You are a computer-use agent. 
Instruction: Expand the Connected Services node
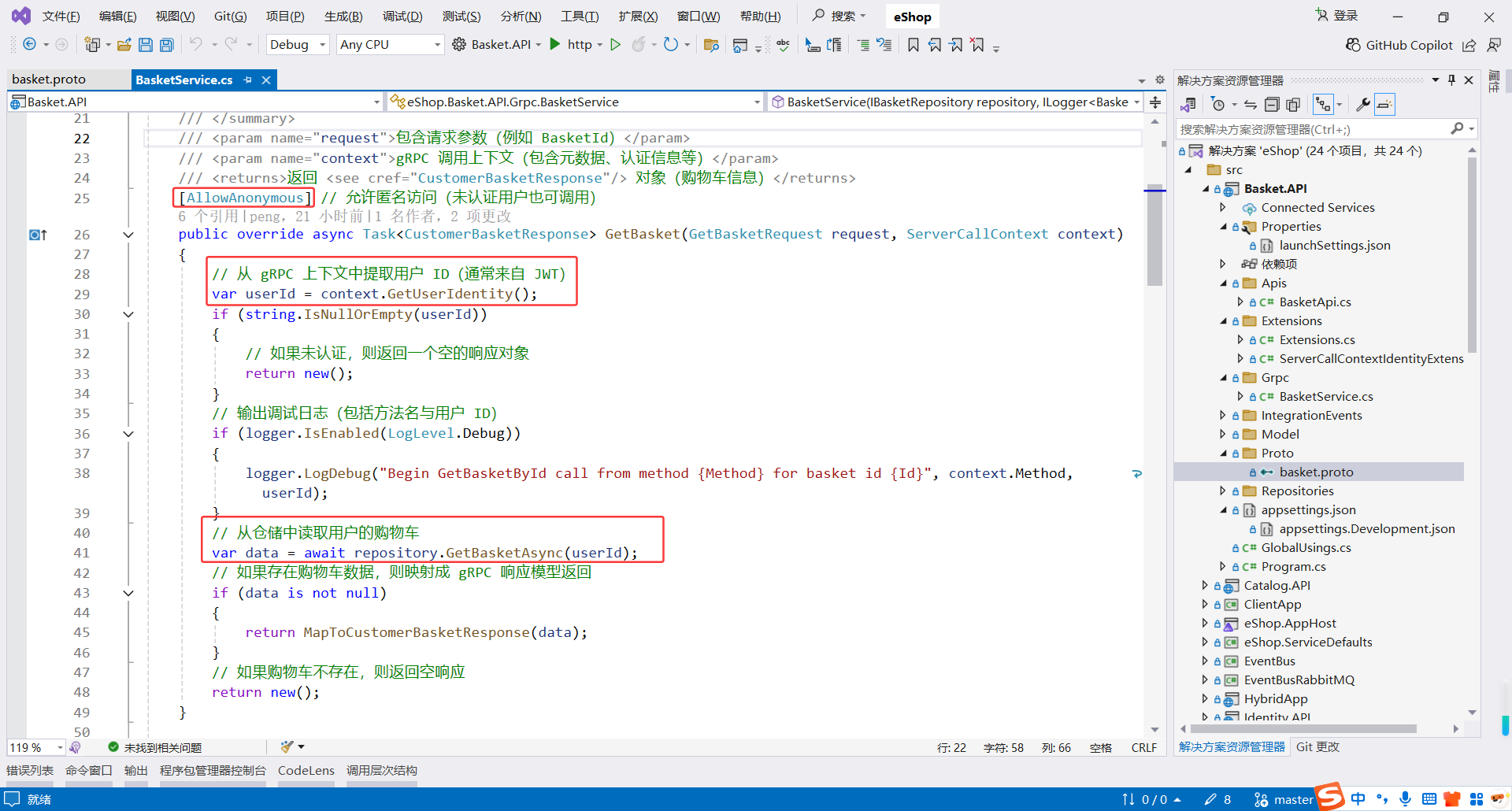tap(1223, 207)
